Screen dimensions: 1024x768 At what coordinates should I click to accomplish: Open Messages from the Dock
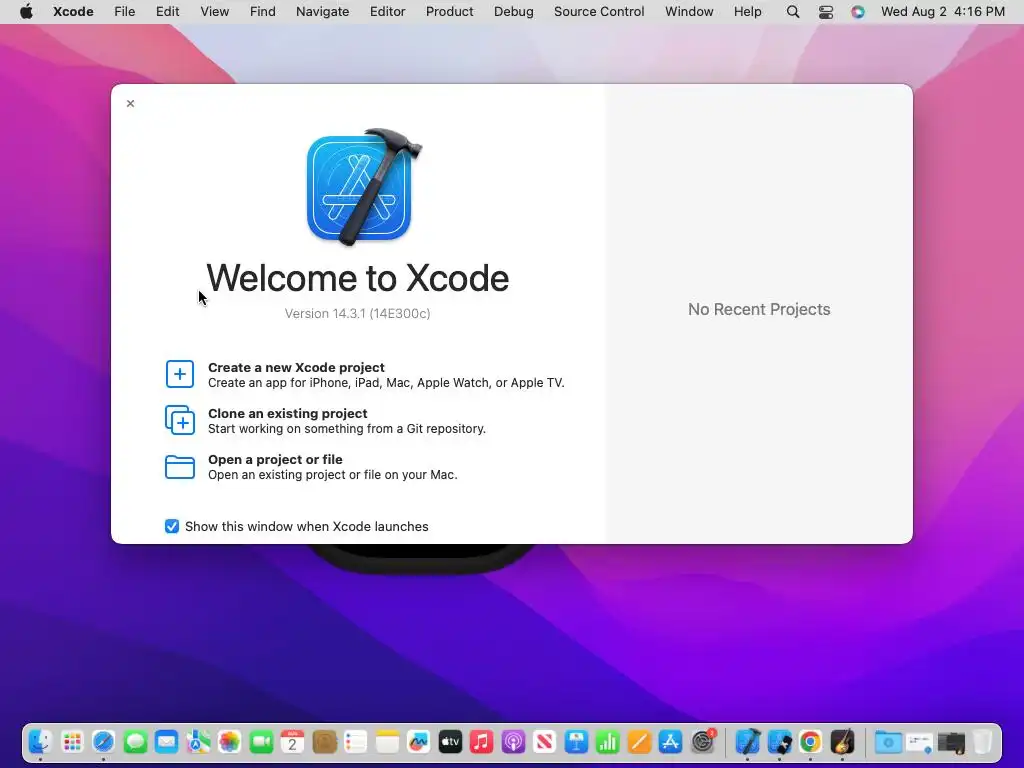coord(135,742)
